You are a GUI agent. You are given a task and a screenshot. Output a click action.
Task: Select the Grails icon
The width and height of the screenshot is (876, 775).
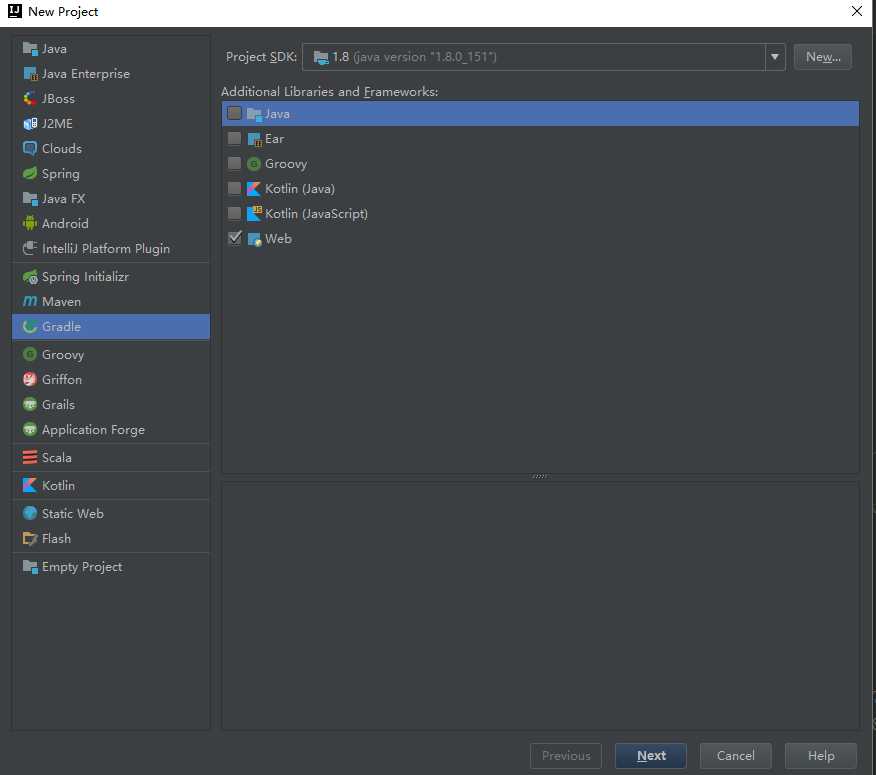click(30, 405)
